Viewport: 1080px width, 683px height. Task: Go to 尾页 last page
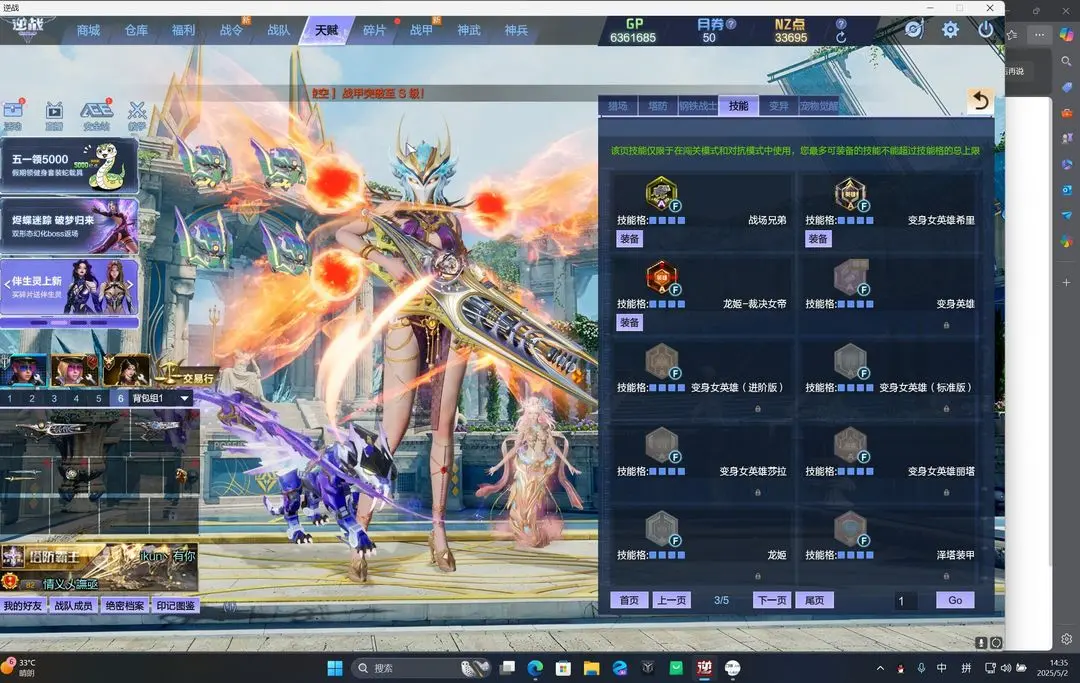click(x=814, y=600)
